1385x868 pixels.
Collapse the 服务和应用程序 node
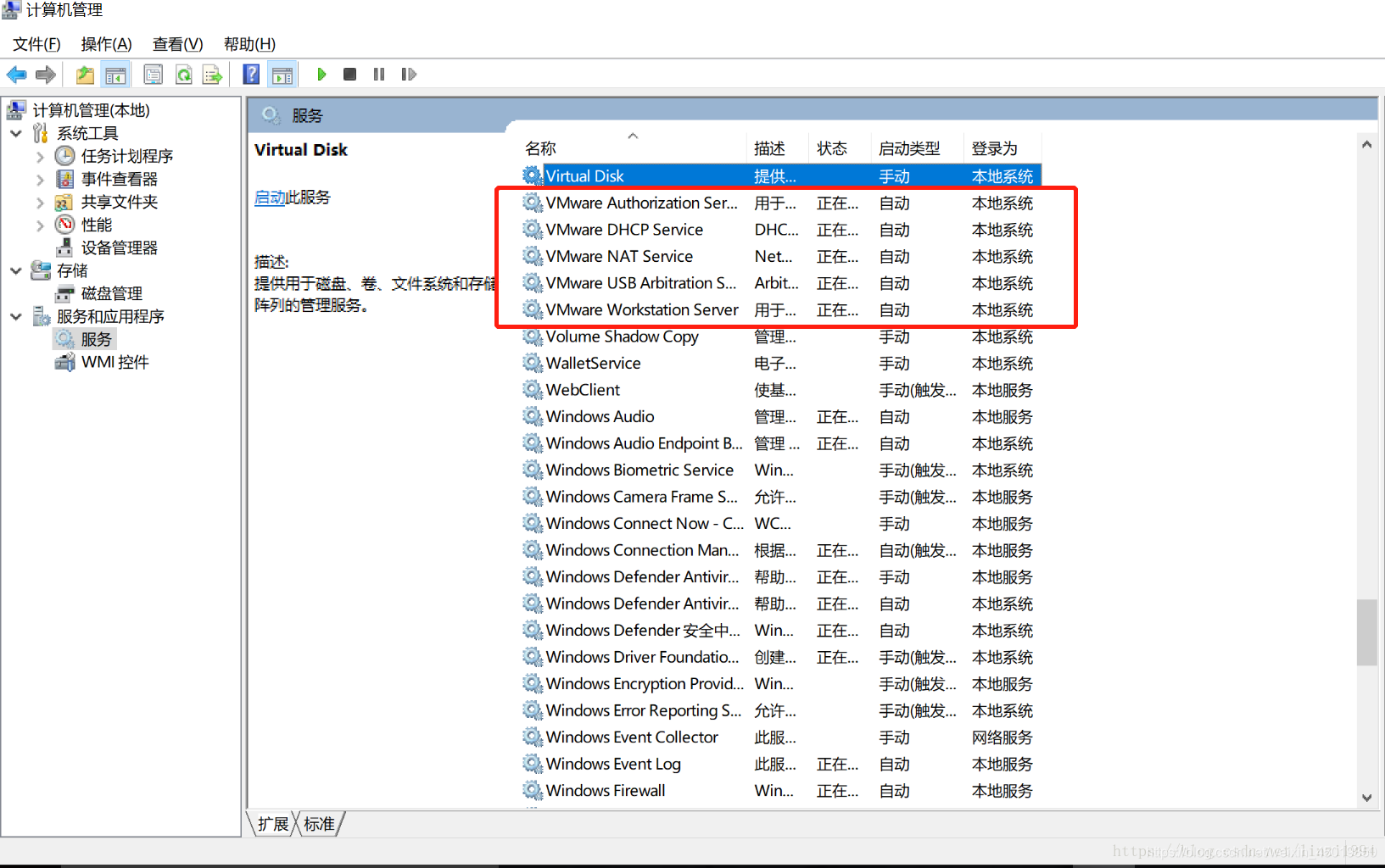[x=16, y=316]
